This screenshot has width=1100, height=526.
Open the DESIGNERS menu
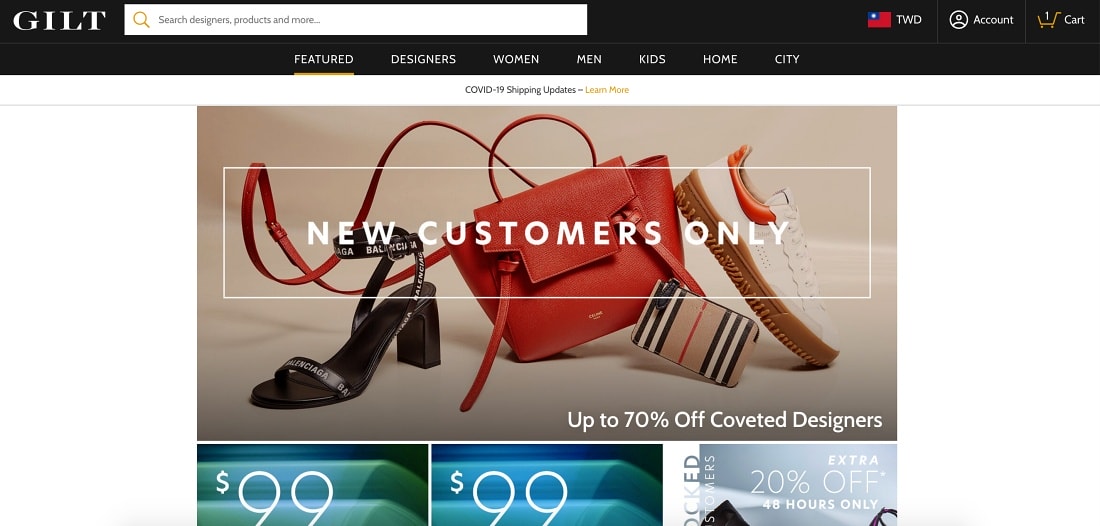423,60
